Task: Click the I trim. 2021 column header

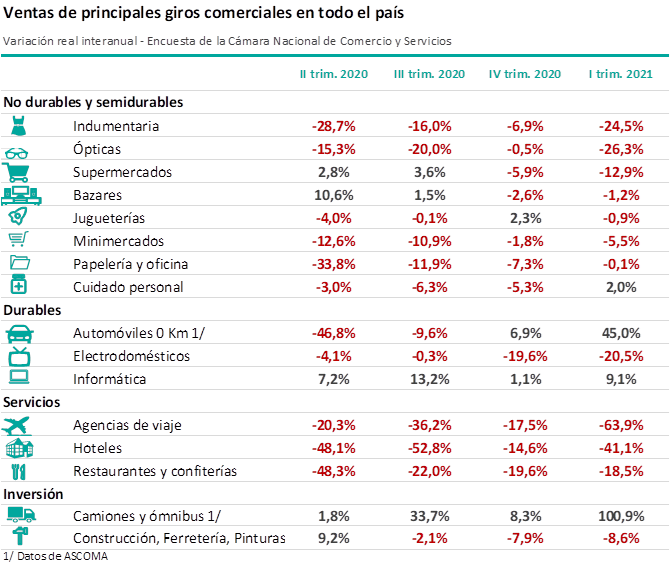Action: (621, 74)
